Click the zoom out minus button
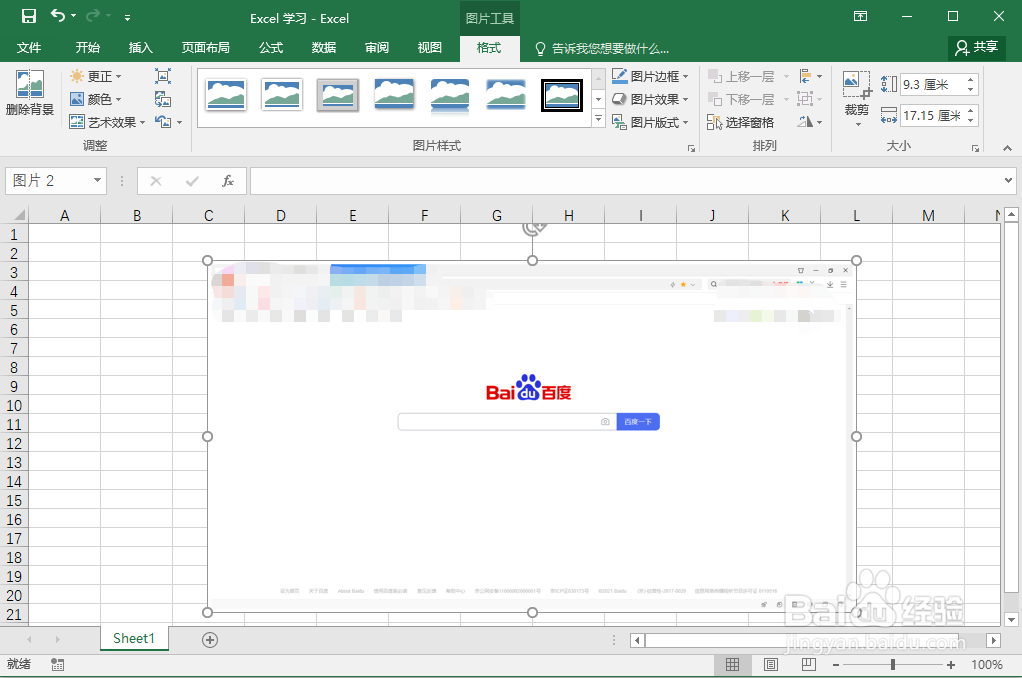1022x678 pixels. [x=836, y=665]
